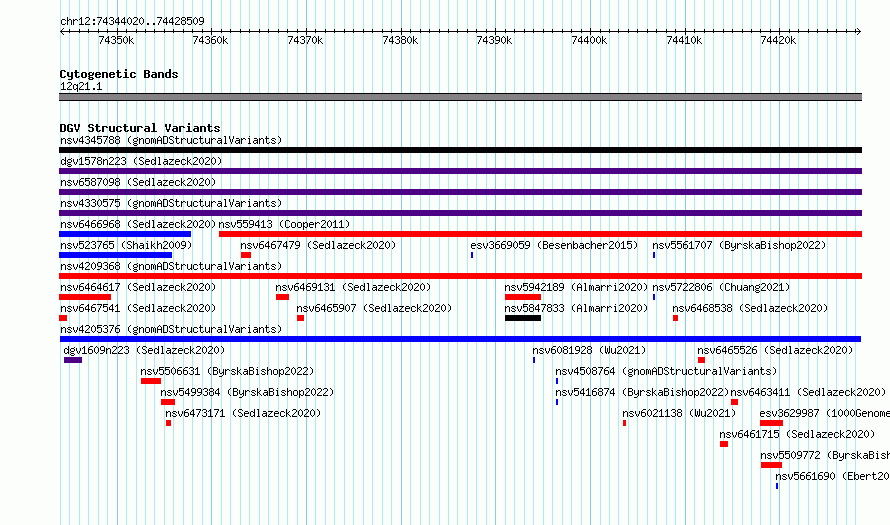This screenshot has height=525, width=890.
Task: Click nsv6465526 Sedlazeck2020 label
Action: pyautogui.click(x=775, y=350)
